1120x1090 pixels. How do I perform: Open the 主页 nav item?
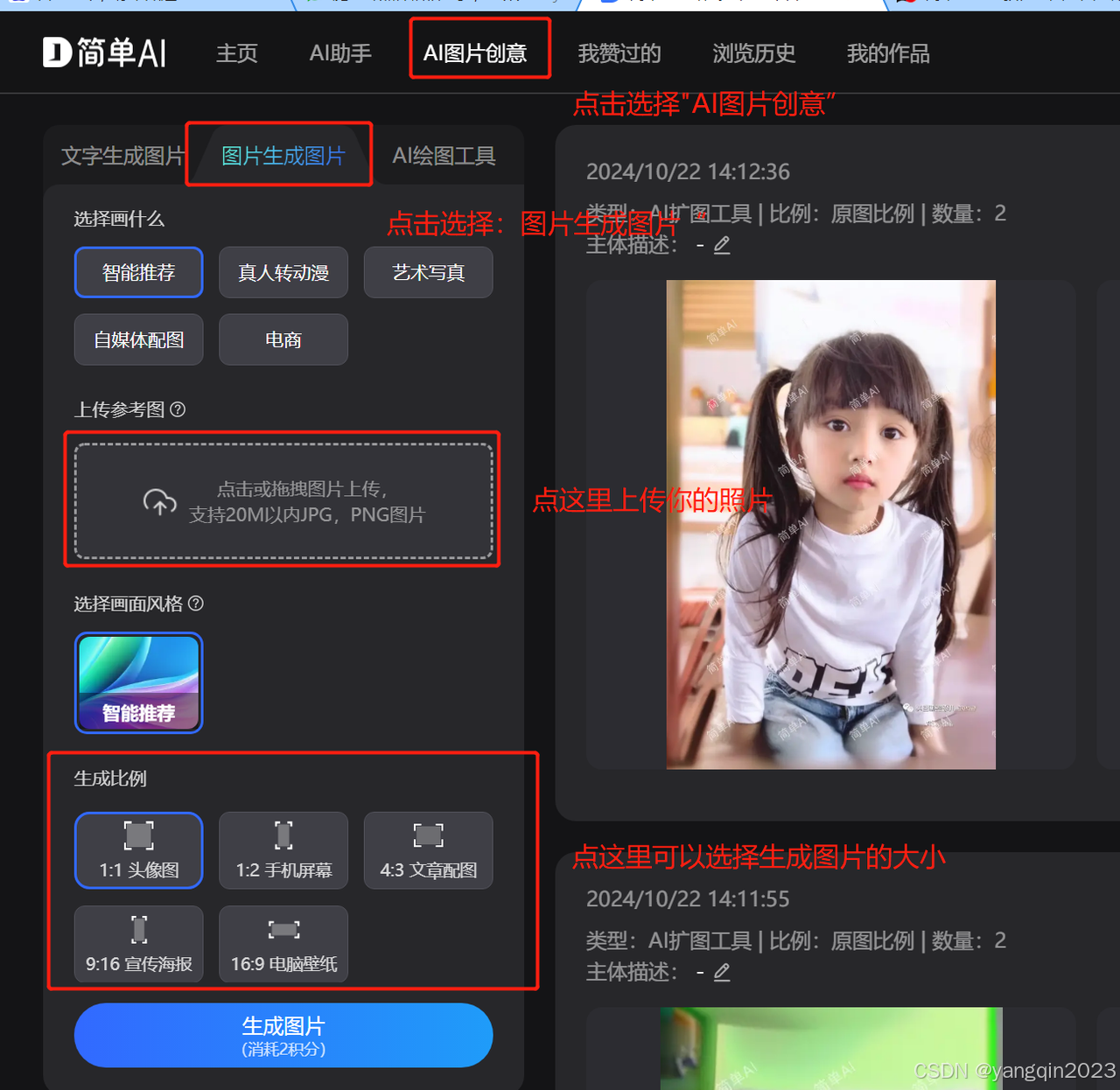[236, 53]
